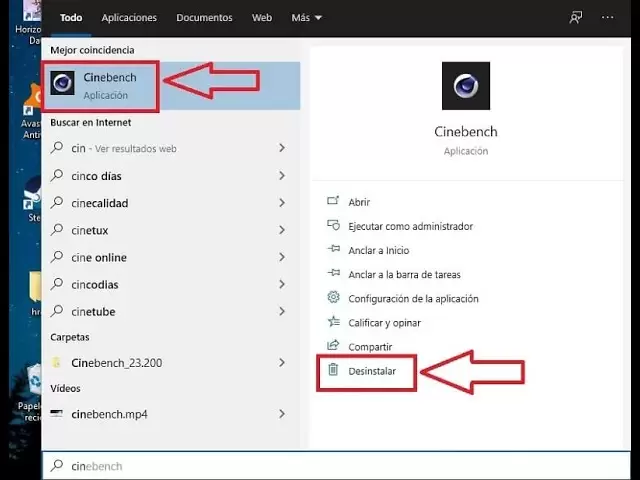Select Anclar a la barra de tareas
640x480 pixels.
pos(404,274)
